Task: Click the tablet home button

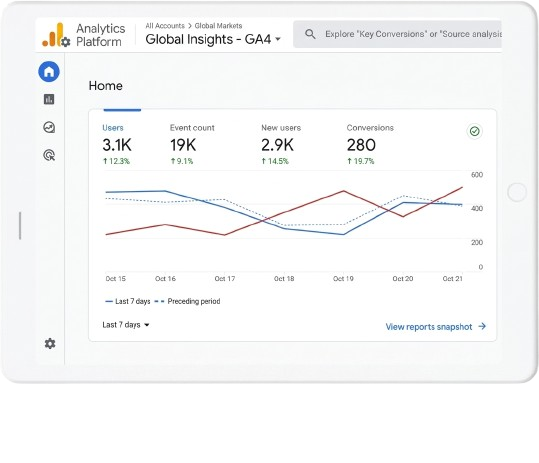Action: click(x=517, y=192)
